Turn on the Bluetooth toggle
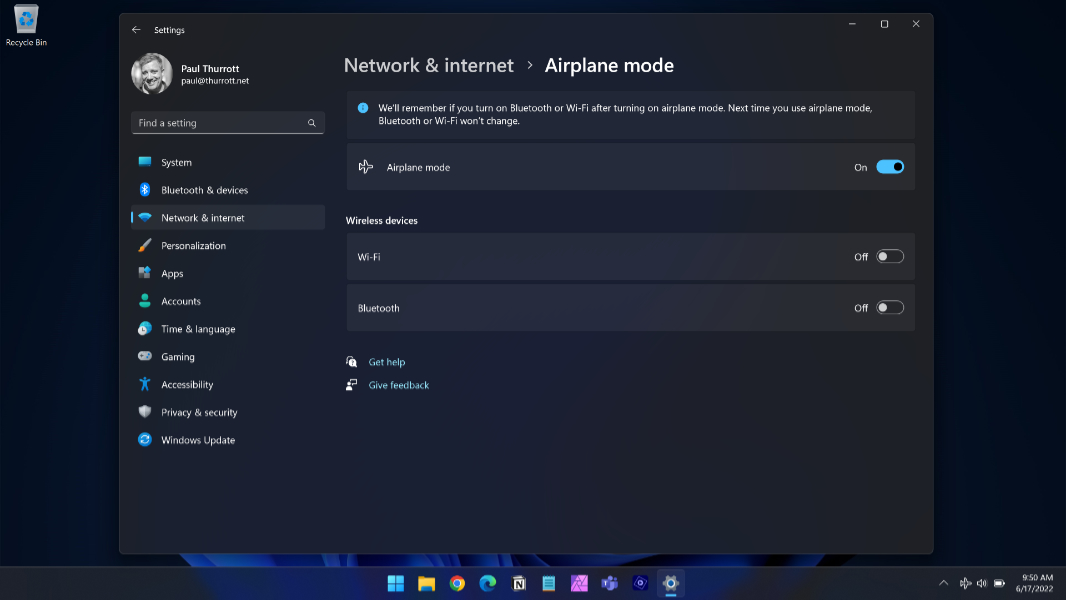 tap(889, 308)
